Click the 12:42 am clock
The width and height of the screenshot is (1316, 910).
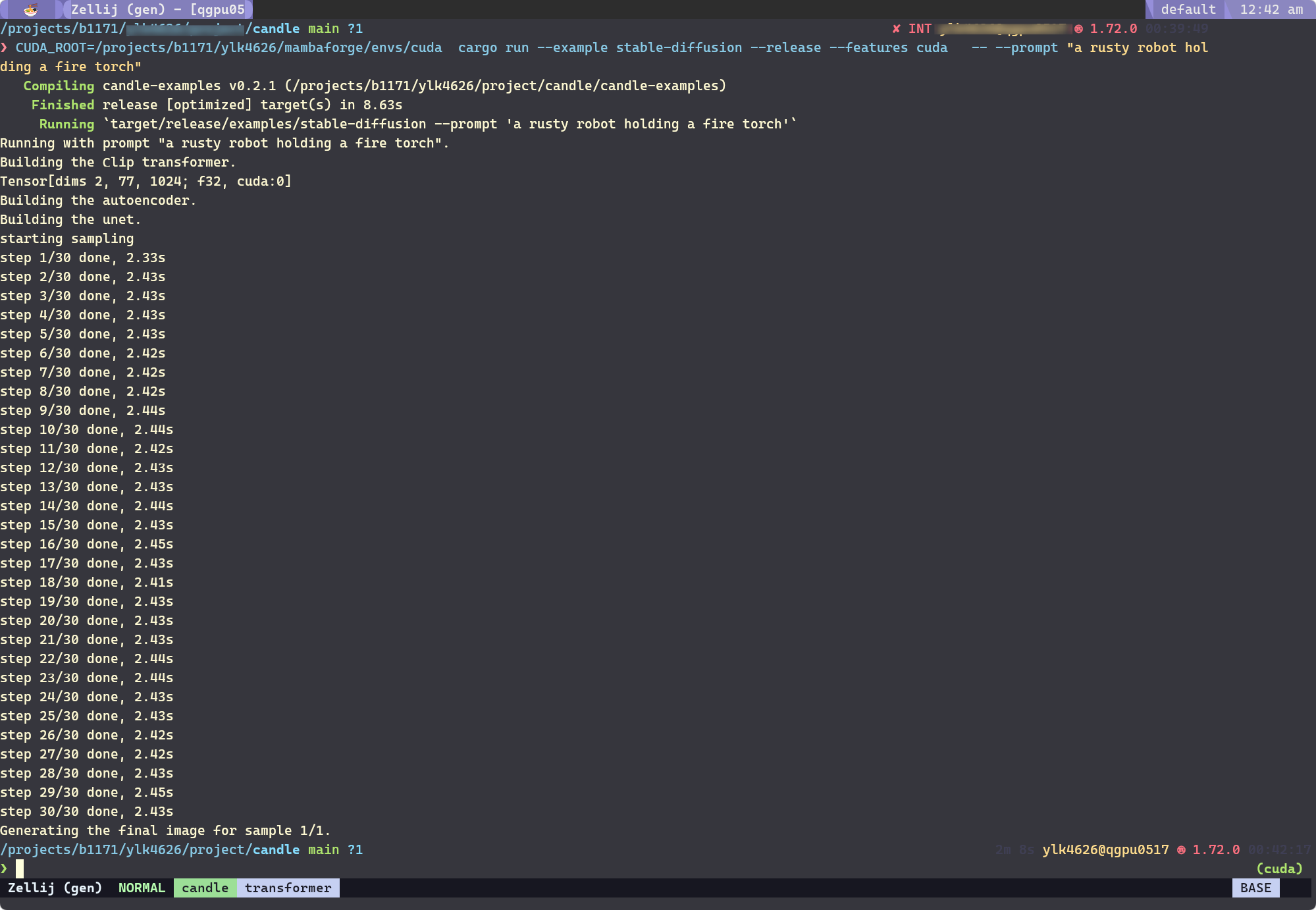coord(1271,9)
